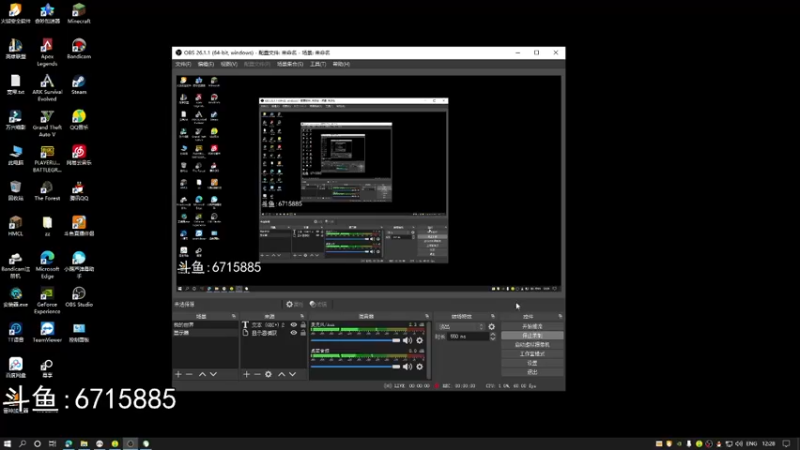
Task: Open source Filters button above panels
Action: tap(318, 304)
